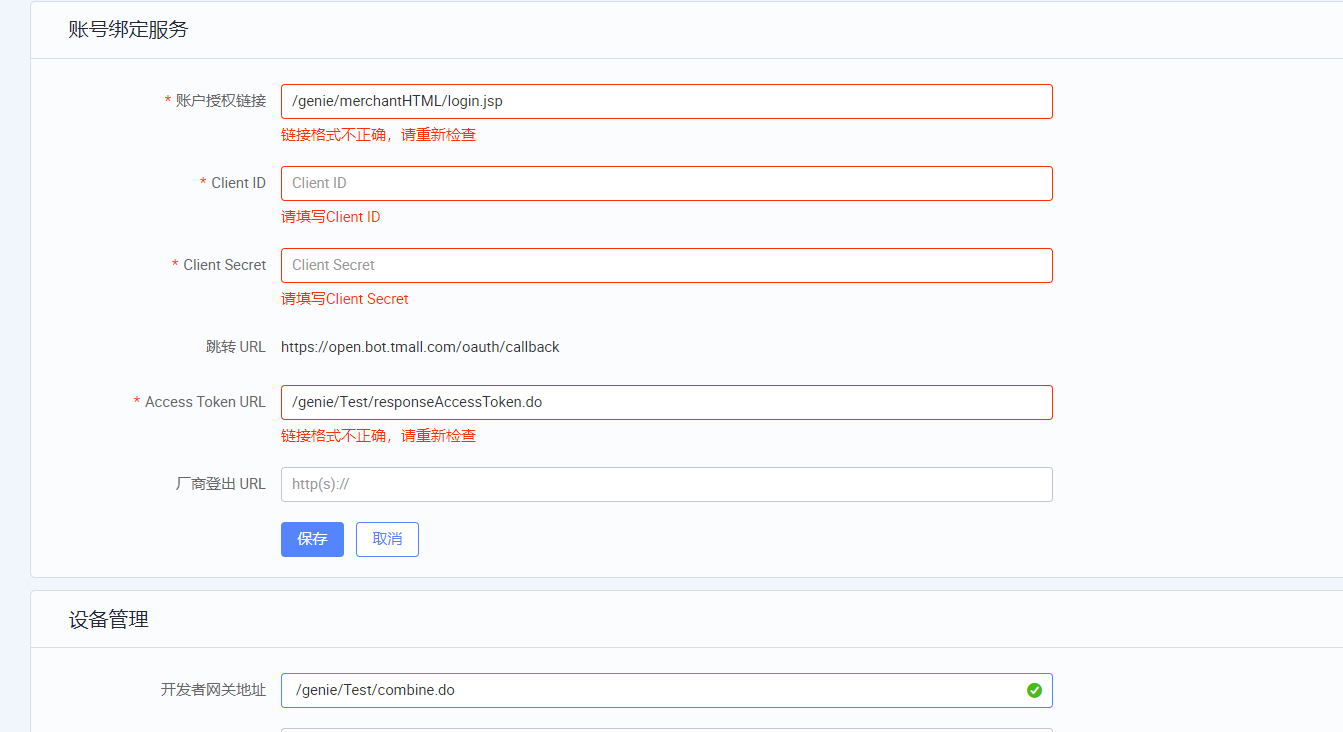
Task: Click the 开发者网关地址 input field
Action: (666, 690)
